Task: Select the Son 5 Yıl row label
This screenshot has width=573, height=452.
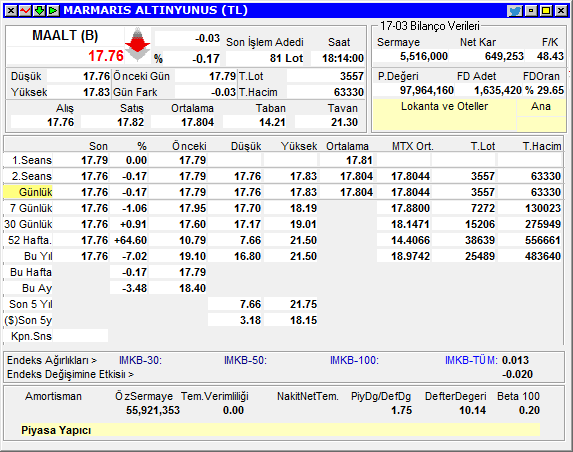Action: pyautogui.click(x=31, y=304)
